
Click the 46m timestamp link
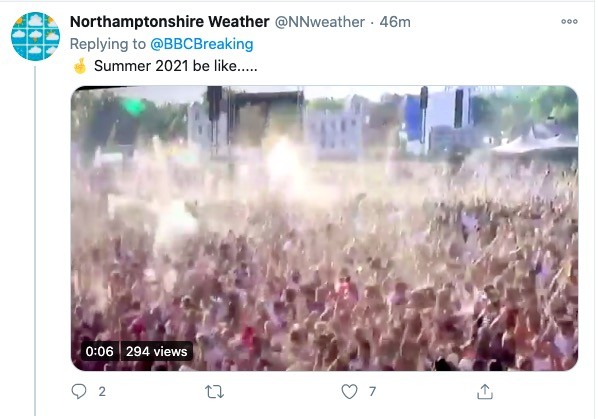coord(395,22)
